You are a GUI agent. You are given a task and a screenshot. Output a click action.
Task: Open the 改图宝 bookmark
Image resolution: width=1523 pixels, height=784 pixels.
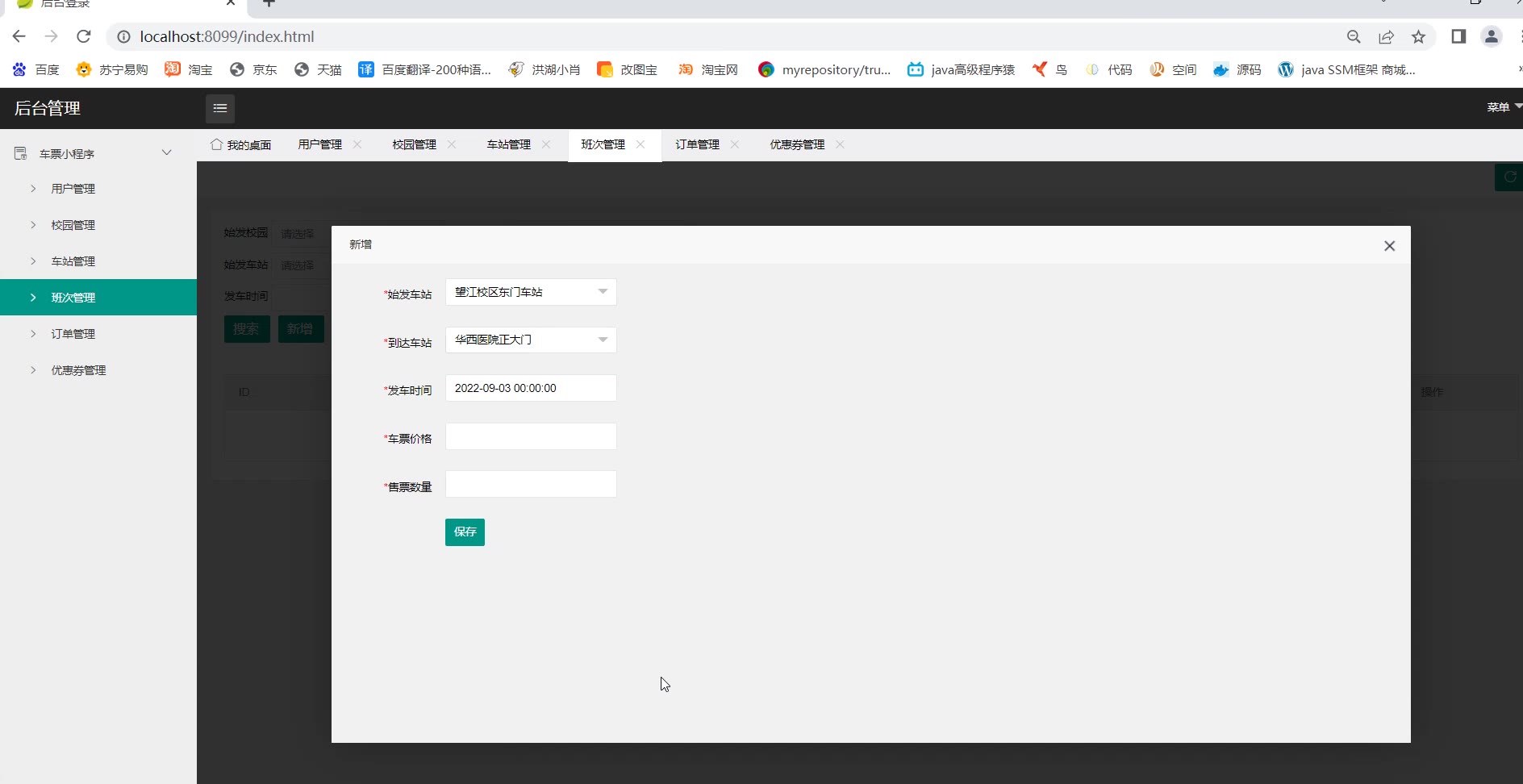pos(627,69)
